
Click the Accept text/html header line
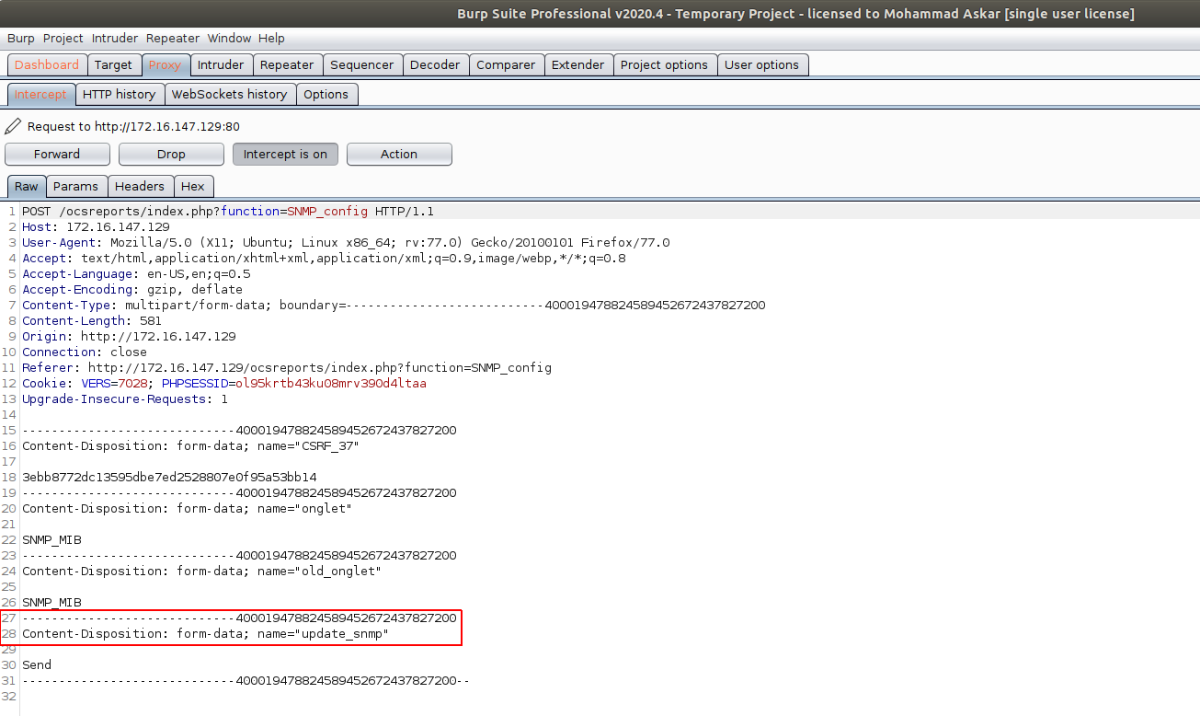[x=324, y=258]
